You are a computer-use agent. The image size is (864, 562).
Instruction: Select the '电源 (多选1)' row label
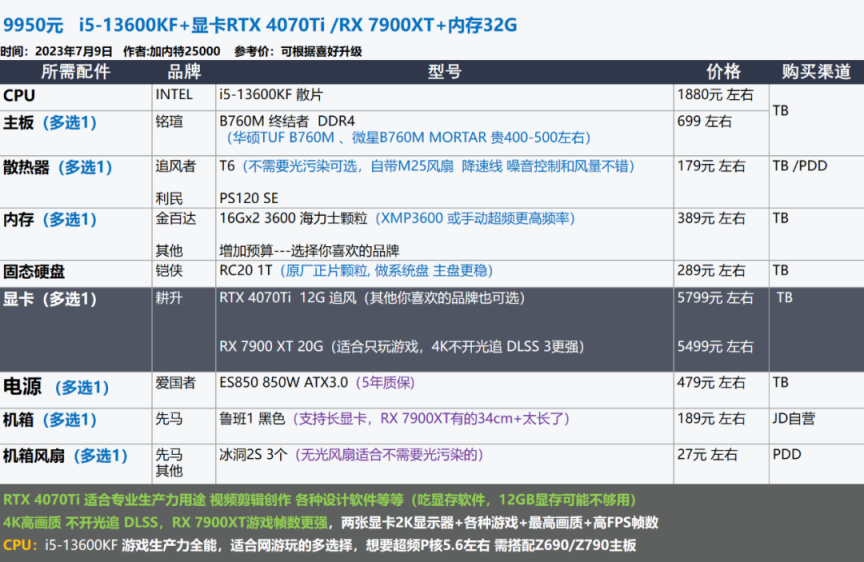[56, 387]
